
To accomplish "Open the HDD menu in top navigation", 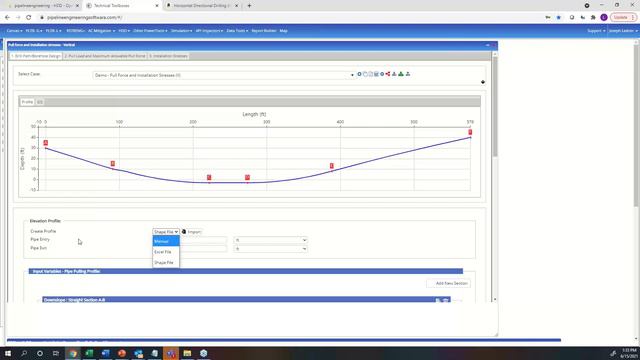I will (124, 31).
